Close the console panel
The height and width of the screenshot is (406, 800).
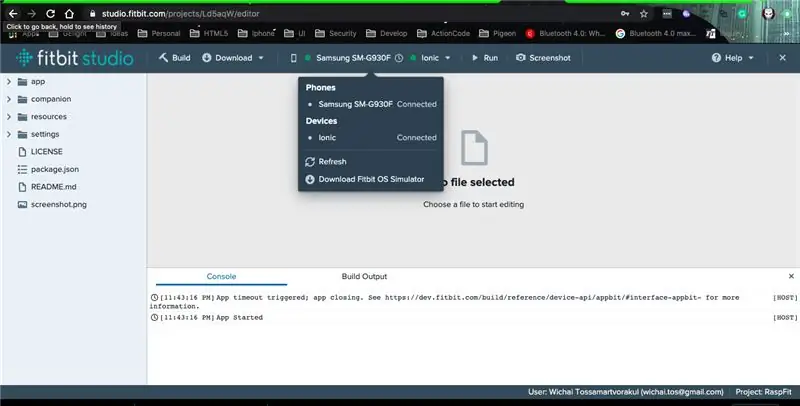[791, 276]
